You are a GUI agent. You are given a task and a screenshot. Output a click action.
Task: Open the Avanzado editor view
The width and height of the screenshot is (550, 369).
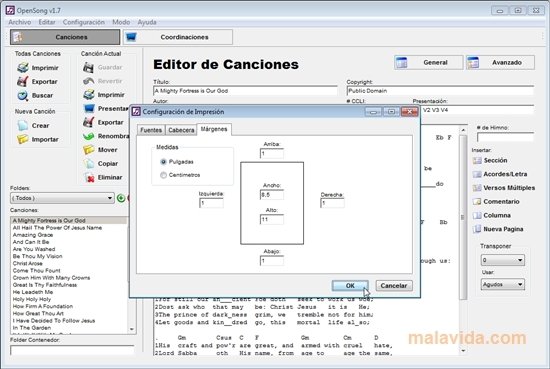click(501, 62)
